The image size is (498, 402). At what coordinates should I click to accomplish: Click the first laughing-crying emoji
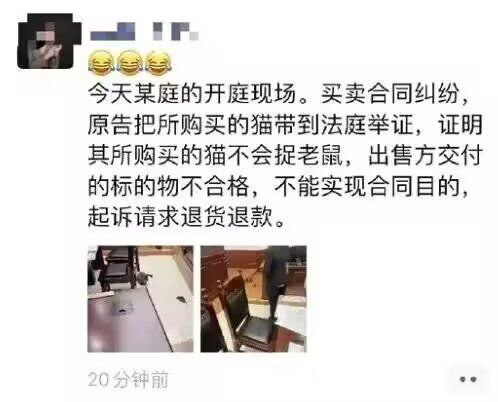pyautogui.click(x=102, y=62)
